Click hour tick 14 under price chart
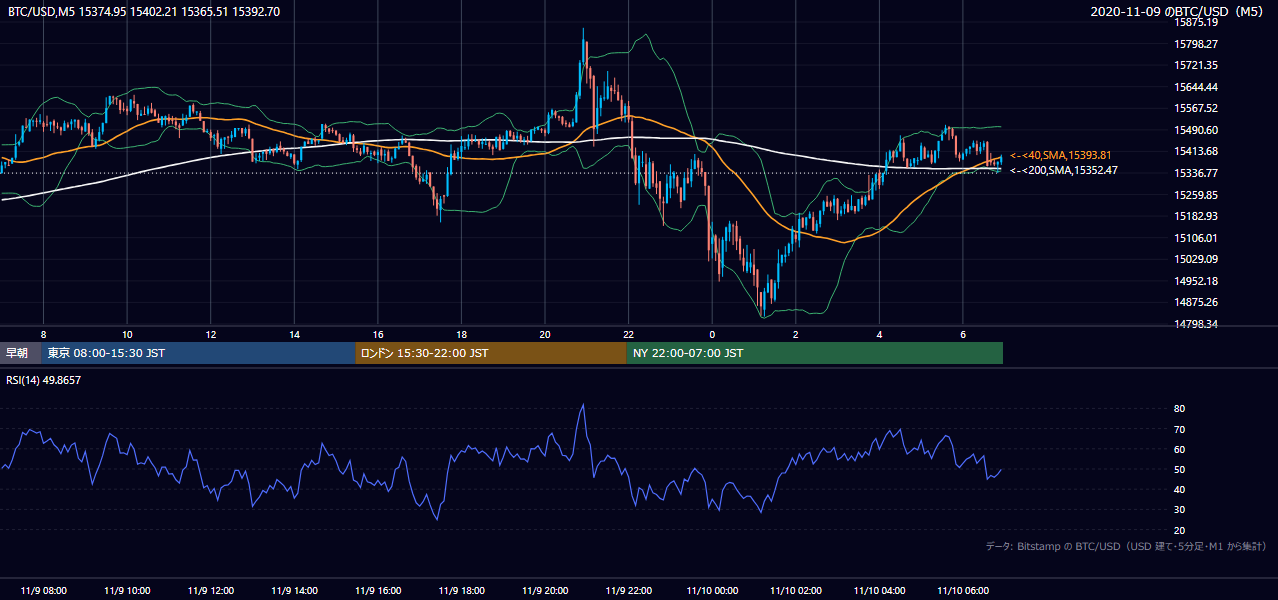This screenshot has width=1278, height=600. 294,334
